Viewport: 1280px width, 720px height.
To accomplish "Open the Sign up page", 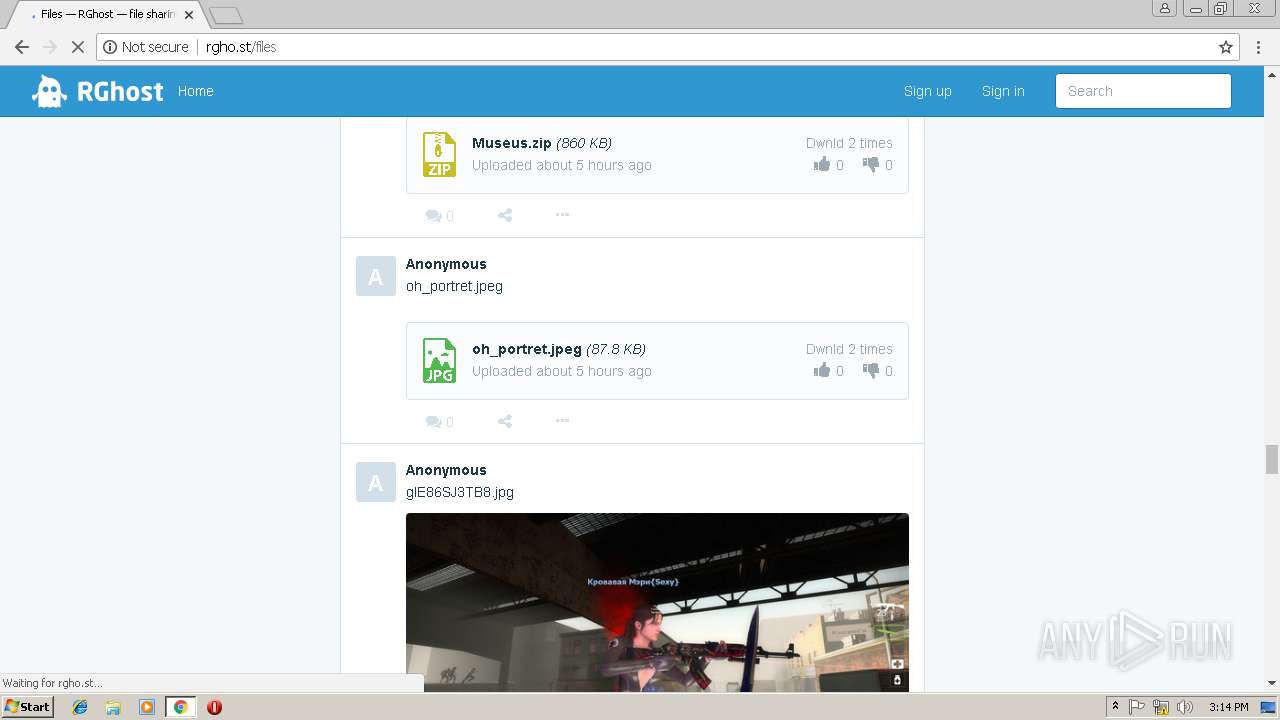I will [x=927, y=91].
